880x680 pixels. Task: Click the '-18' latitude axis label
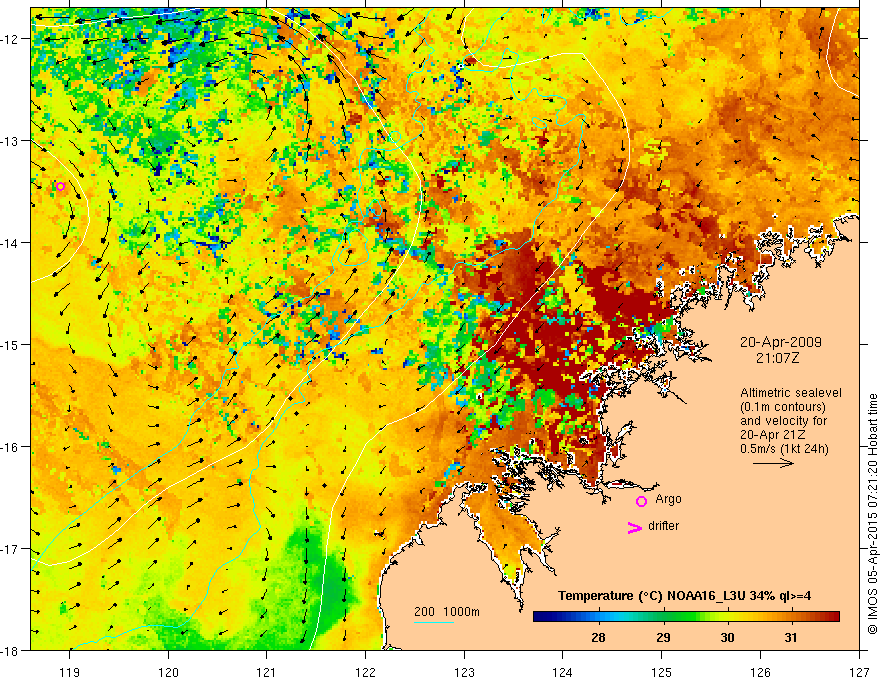[x=10, y=650]
